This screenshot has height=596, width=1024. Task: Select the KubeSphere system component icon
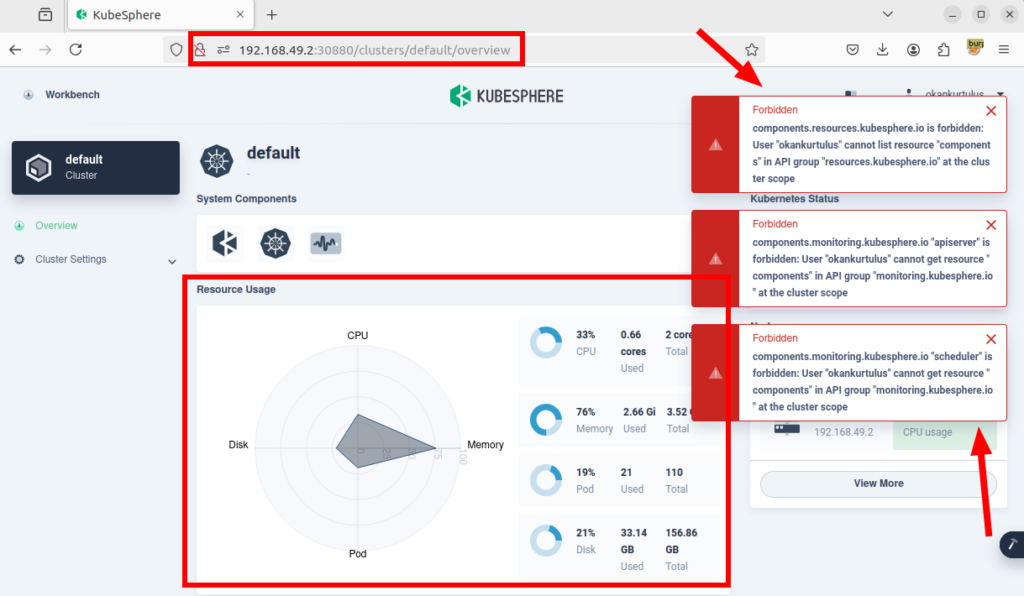pos(225,243)
